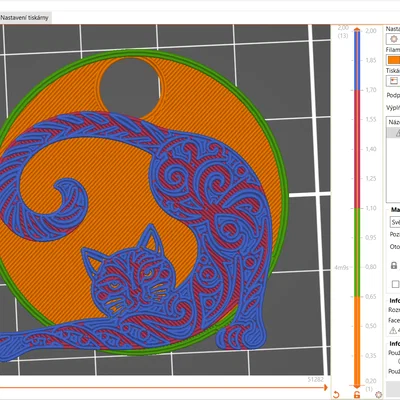Switch to Nastavení tiskárny tab
The width and height of the screenshot is (400, 400).
click(x=25, y=18)
